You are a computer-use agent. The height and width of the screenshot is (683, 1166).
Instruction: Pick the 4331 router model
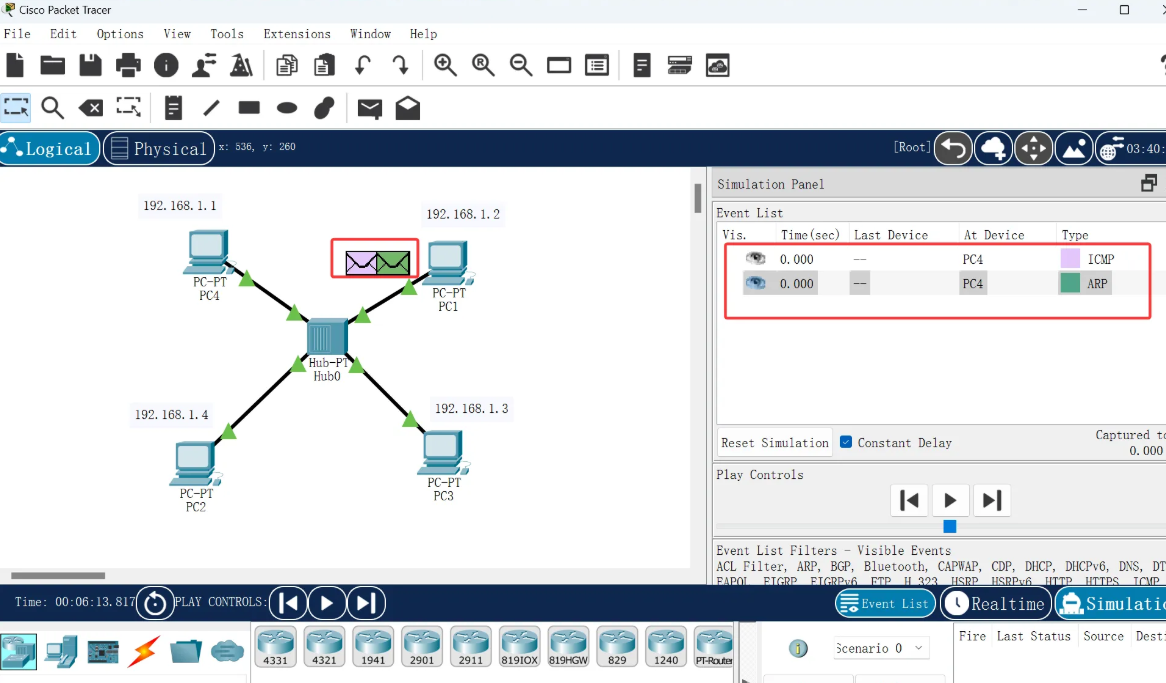coord(275,647)
